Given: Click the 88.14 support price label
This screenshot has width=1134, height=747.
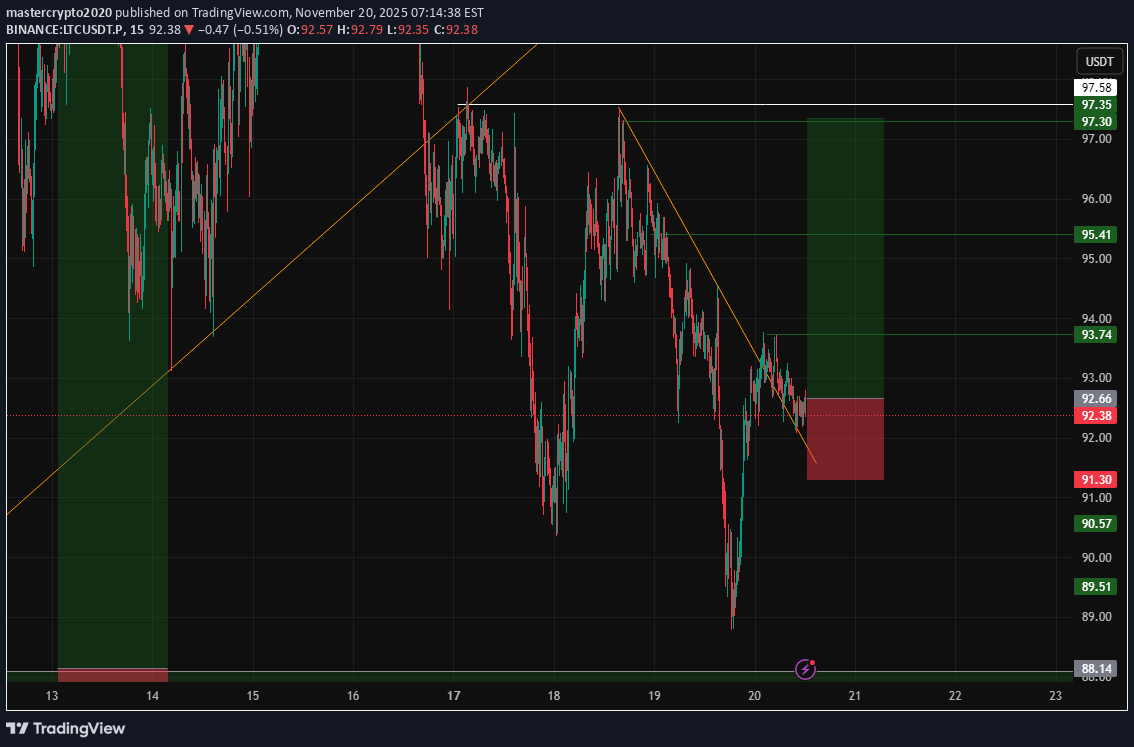Looking at the screenshot, I should 1095,667.
